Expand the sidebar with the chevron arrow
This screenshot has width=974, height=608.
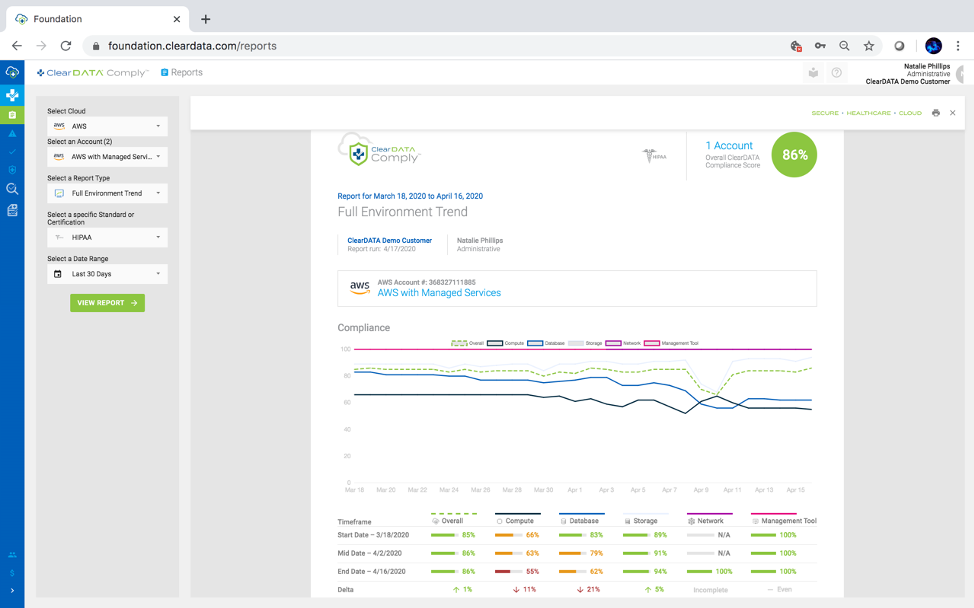(x=12, y=591)
